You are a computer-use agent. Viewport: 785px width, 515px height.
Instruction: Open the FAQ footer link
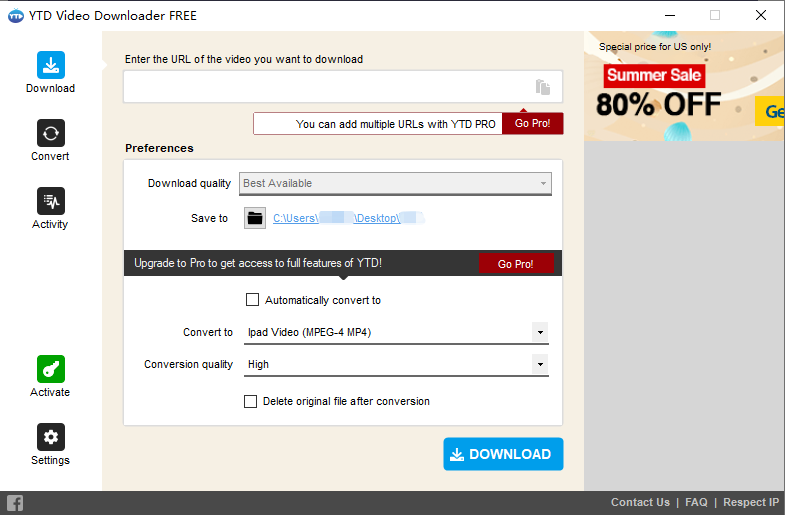click(696, 502)
